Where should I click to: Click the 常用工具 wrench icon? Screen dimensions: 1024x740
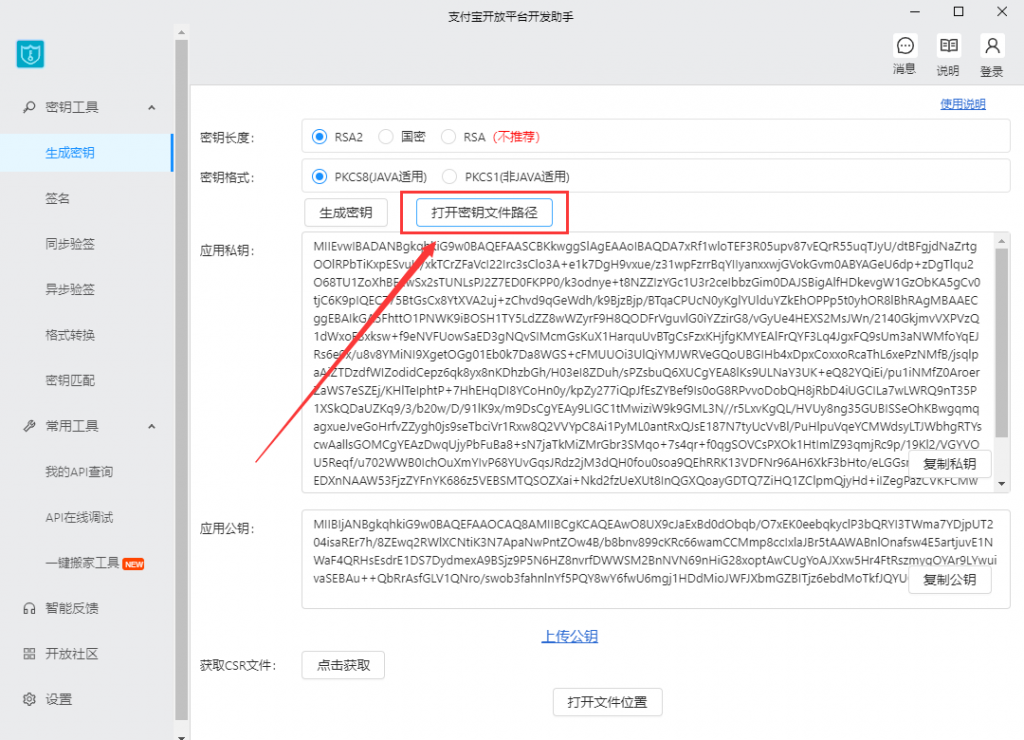click(29, 426)
